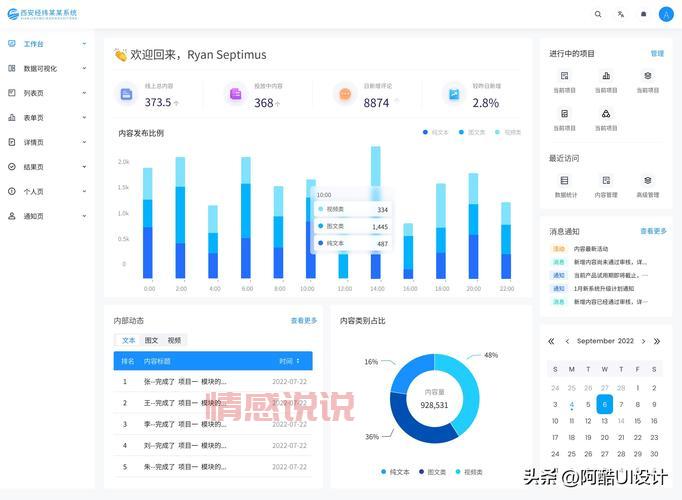Image resolution: width=682 pixels, height=500 pixels.
Task: Go to next month in calendar
Action: coord(643,341)
